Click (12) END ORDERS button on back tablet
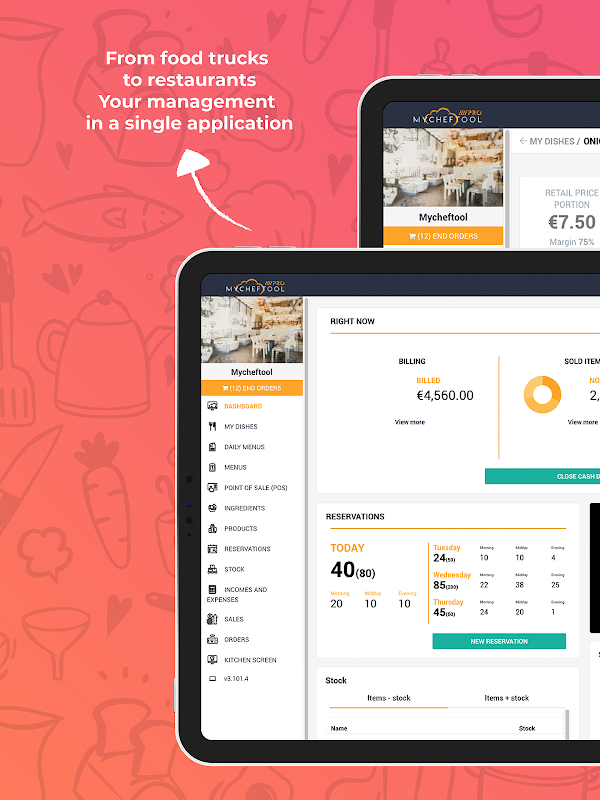The height and width of the screenshot is (800, 600). click(443, 236)
